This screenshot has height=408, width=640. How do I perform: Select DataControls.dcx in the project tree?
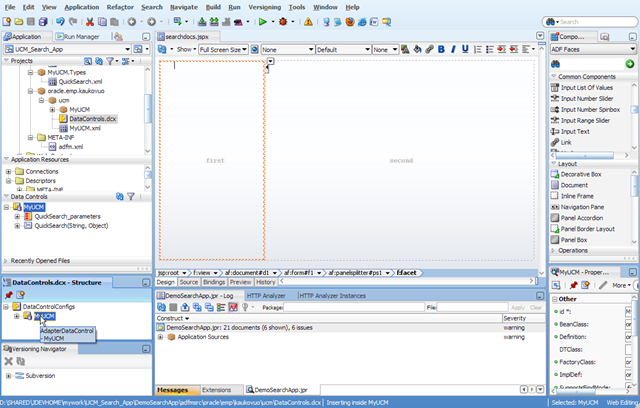point(93,119)
